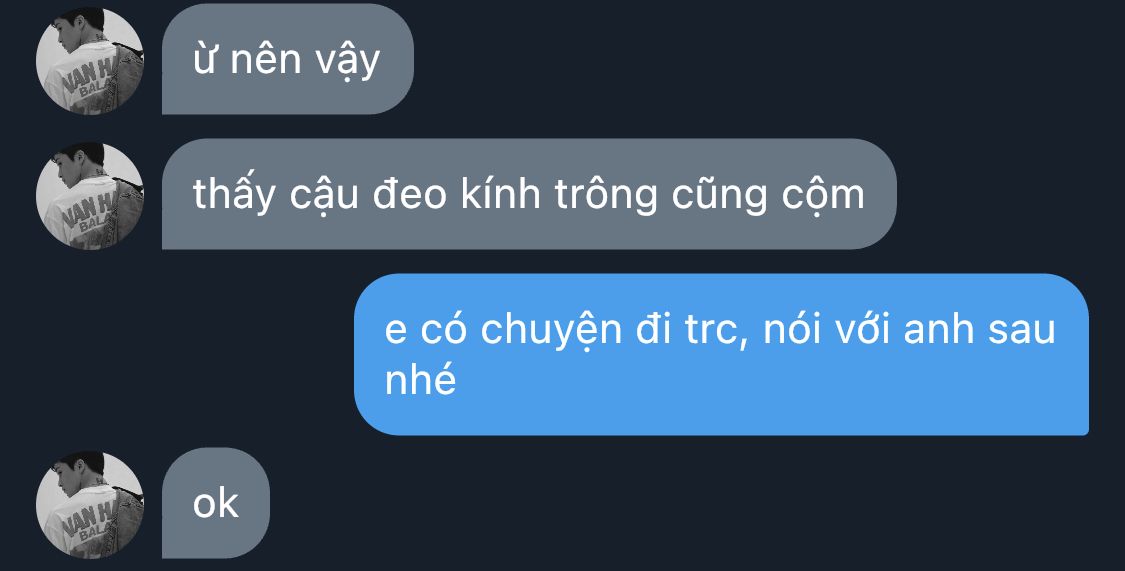Select the "ừ nên vậy" message bubble

288,59
